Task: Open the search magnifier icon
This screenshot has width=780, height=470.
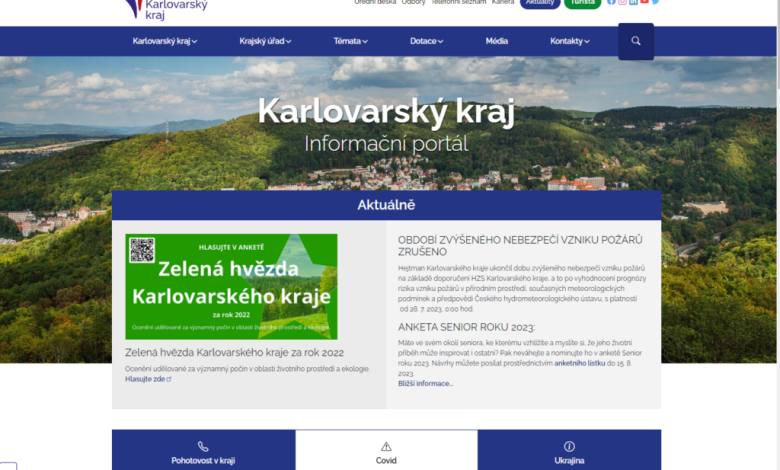Action: pyautogui.click(x=636, y=41)
